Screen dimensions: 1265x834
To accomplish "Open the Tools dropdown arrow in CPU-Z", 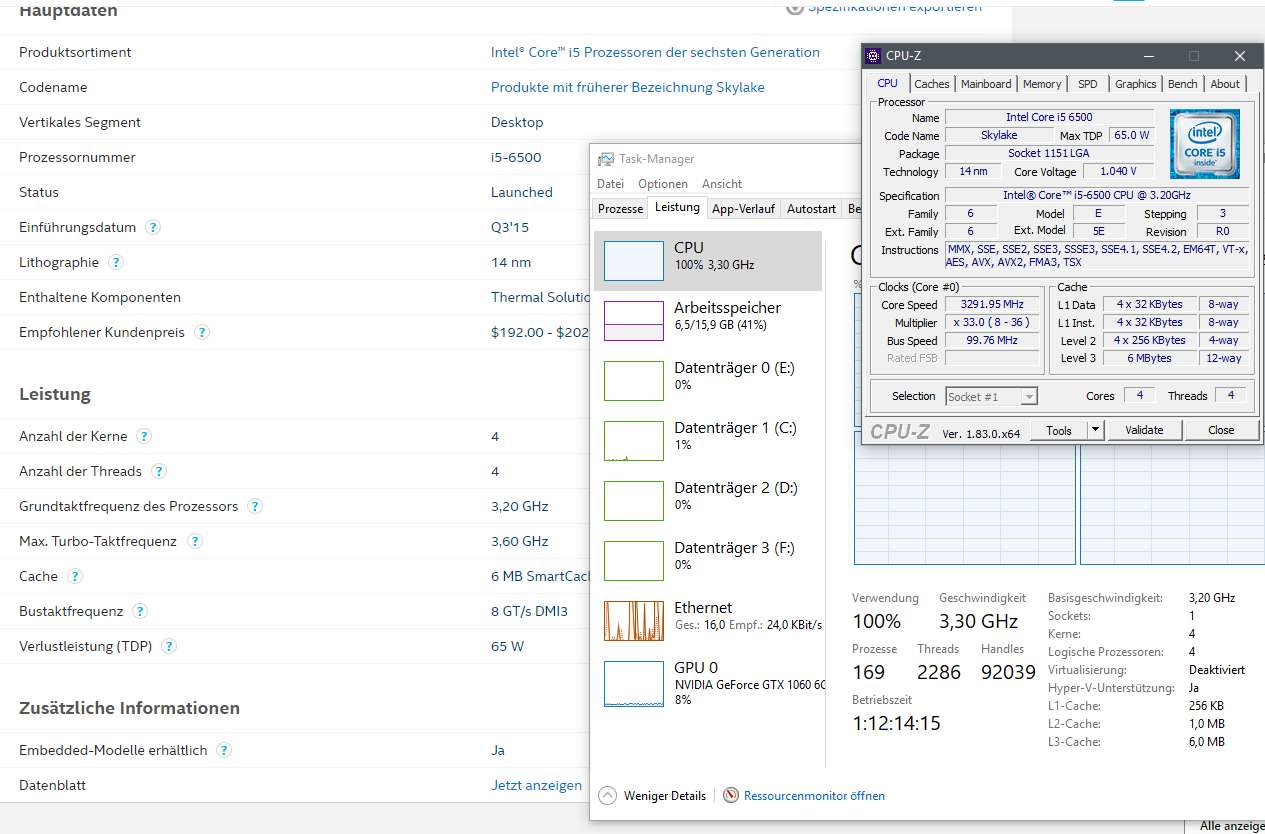I will click(1095, 430).
